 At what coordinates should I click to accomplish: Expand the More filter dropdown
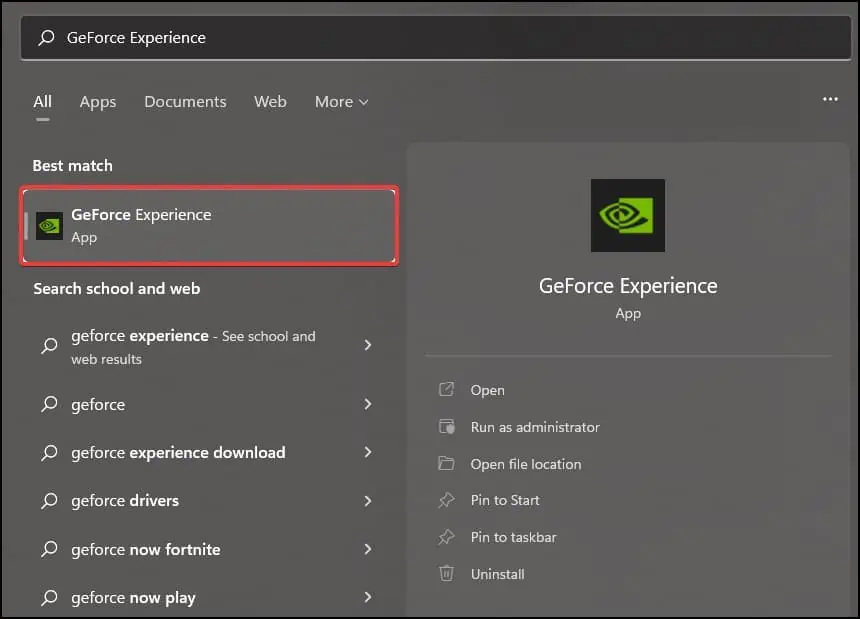(341, 101)
